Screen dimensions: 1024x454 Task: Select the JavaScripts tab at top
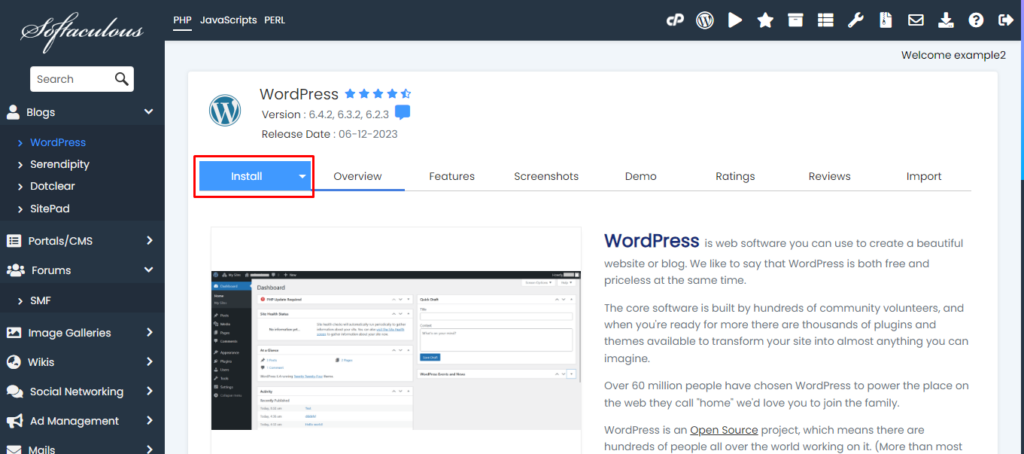click(228, 20)
